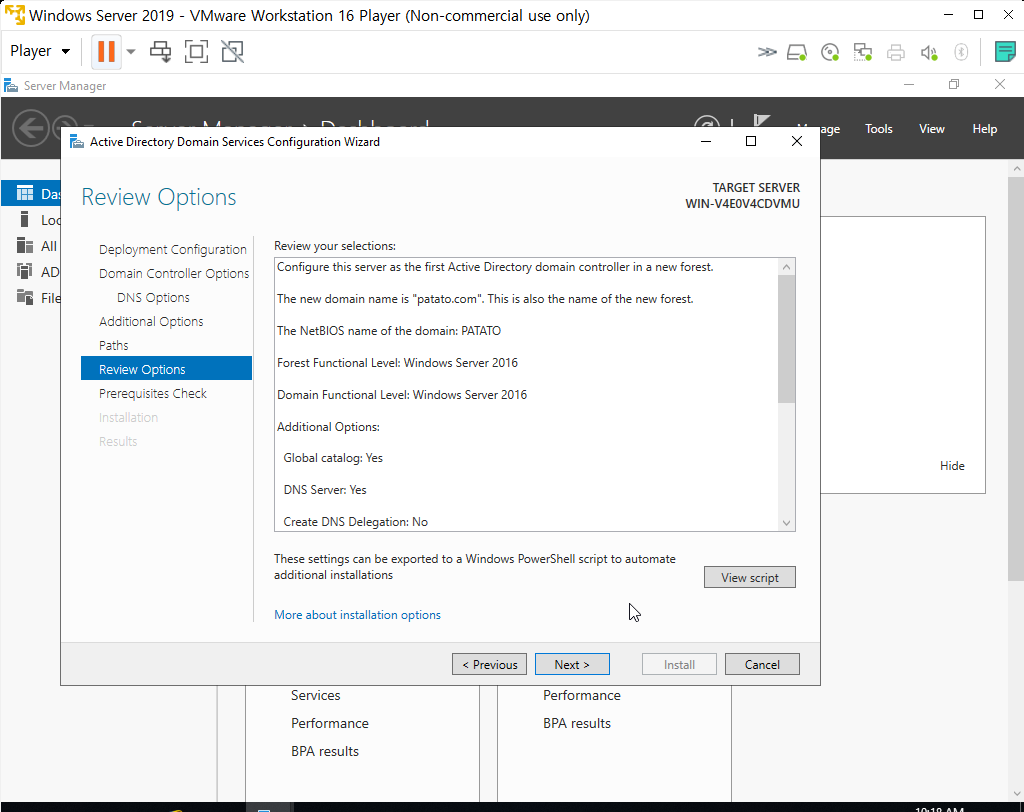
Task: Click the hard disk device icon
Action: coord(797,52)
